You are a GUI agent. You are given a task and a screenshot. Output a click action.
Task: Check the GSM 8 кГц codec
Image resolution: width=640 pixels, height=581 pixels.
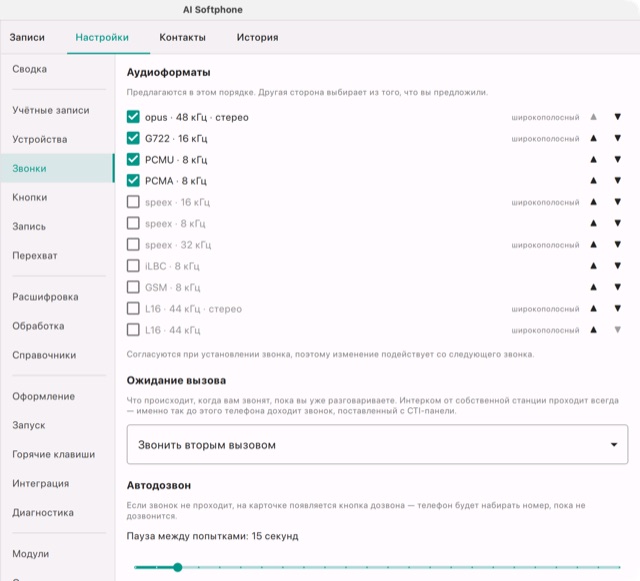[x=133, y=287]
